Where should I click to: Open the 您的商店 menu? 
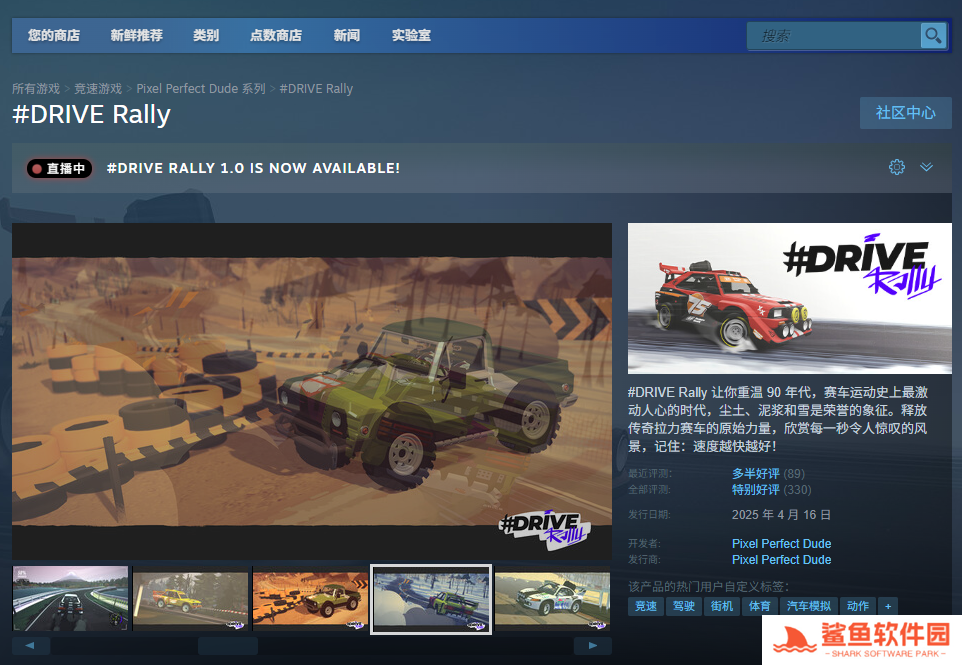54,35
